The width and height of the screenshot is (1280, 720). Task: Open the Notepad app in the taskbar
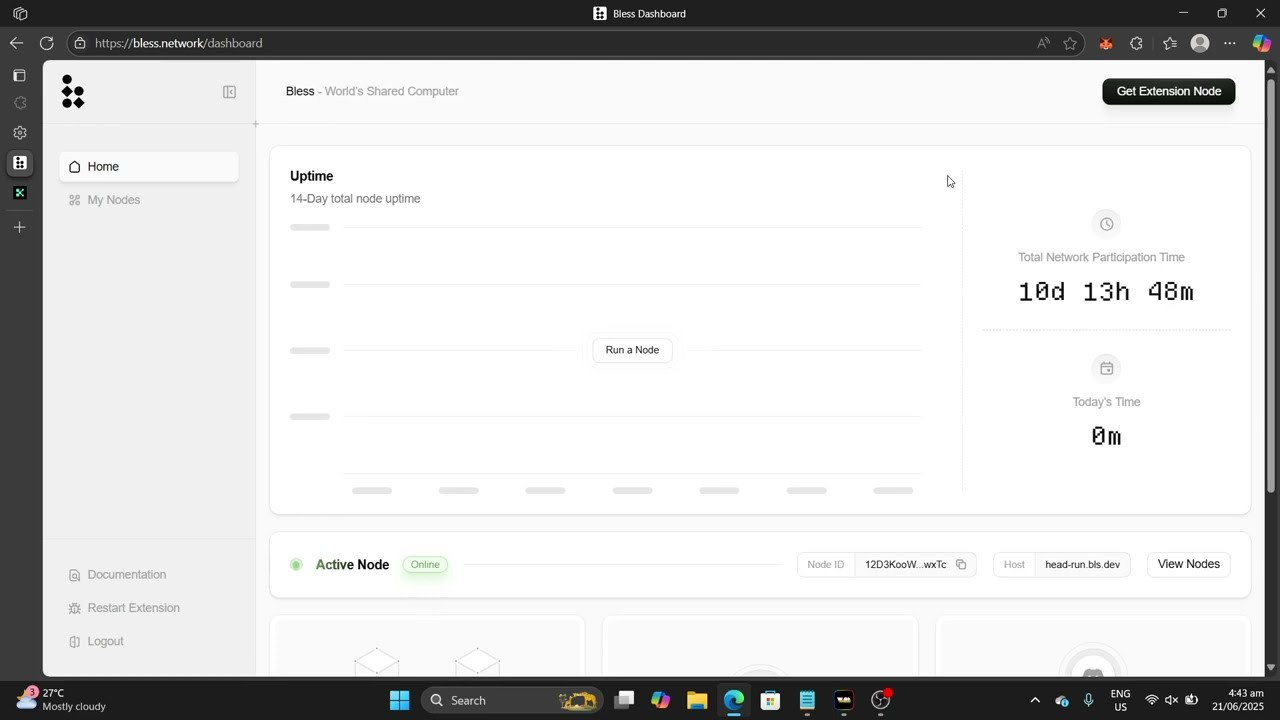point(807,700)
